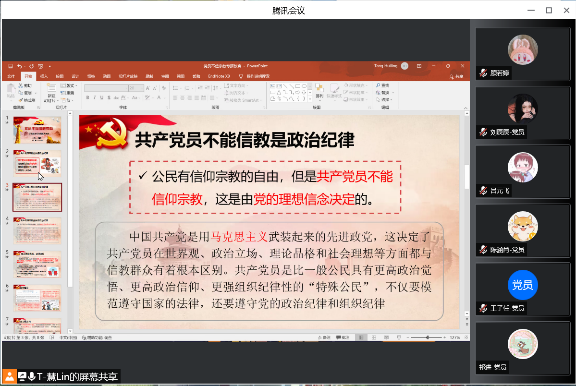
Task: Open the File tab in PowerPoint
Action: (11, 76)
